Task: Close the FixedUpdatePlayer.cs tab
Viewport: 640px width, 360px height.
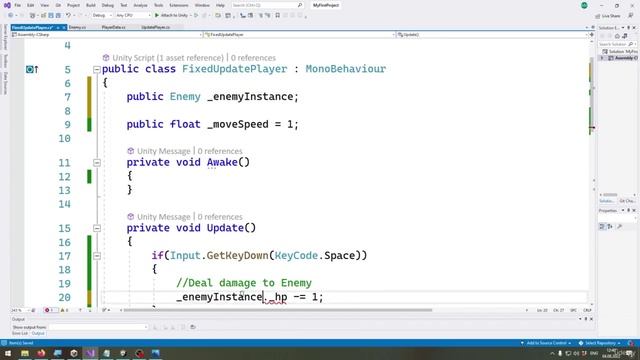Action: 64,27
